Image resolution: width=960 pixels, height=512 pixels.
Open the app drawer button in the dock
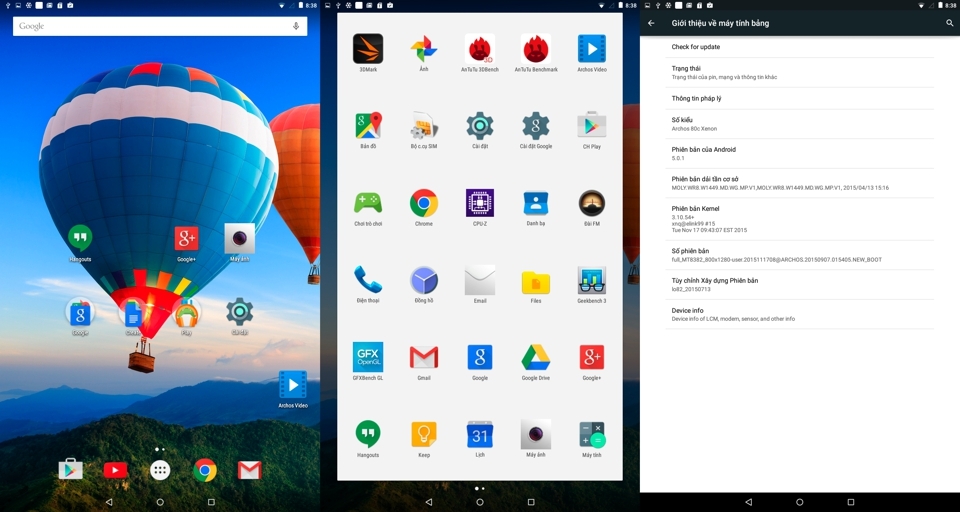coord(160,470)
